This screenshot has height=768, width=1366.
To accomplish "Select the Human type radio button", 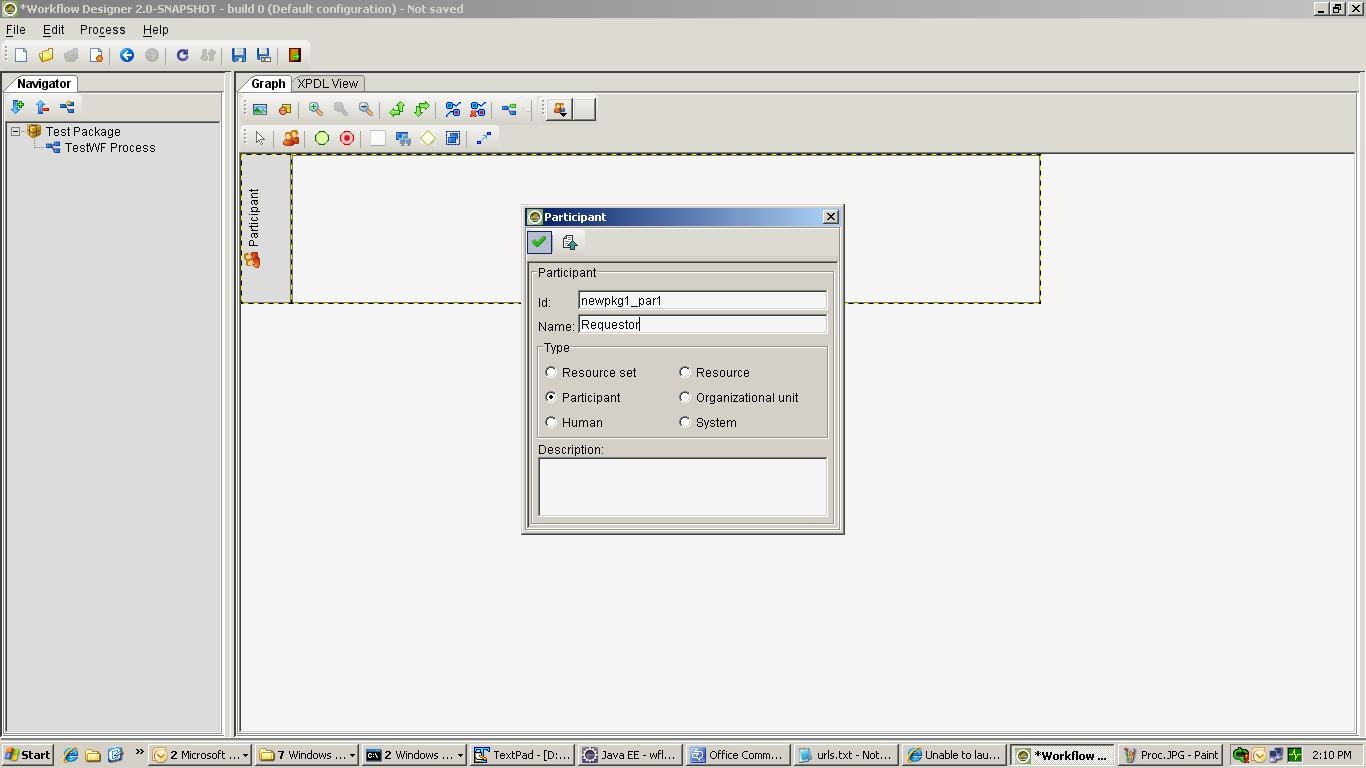I will 551,422.
